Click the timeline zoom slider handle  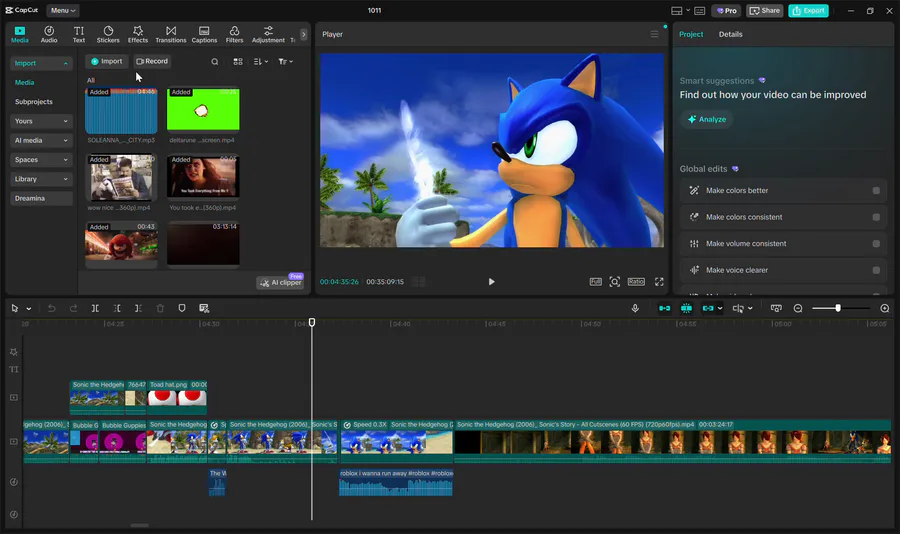(838, 309)
